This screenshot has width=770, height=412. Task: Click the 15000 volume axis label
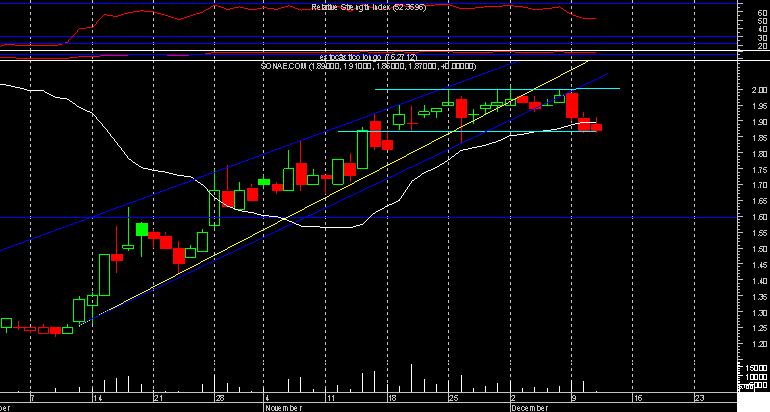[x=757, y=368]
